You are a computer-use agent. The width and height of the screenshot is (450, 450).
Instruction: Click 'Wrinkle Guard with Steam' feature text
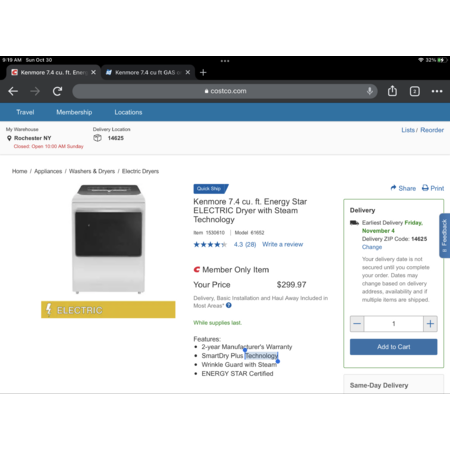(239, 365)
